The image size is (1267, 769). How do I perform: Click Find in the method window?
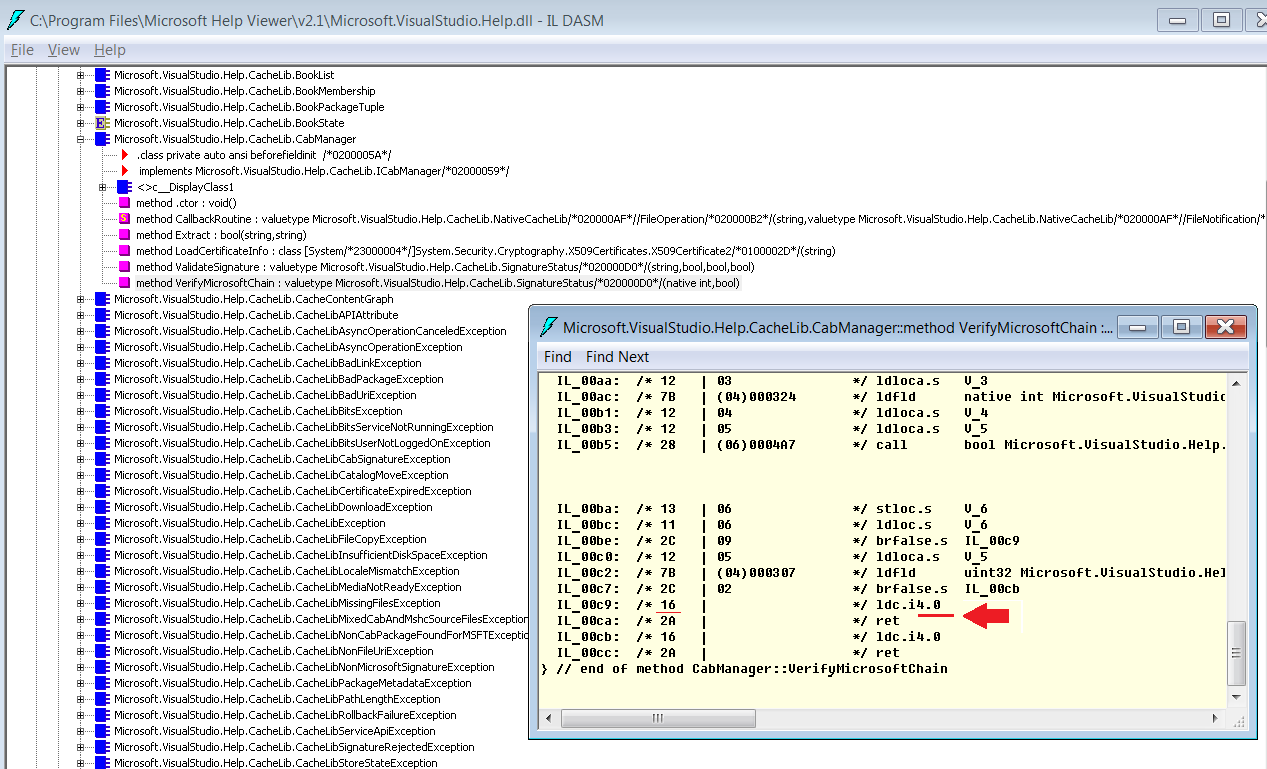(558, 357)
